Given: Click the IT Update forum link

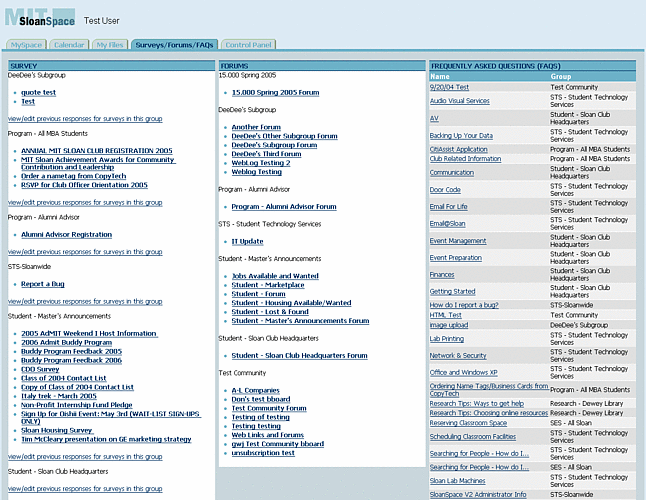Looking at the screenshot, I should click(247, 241).
